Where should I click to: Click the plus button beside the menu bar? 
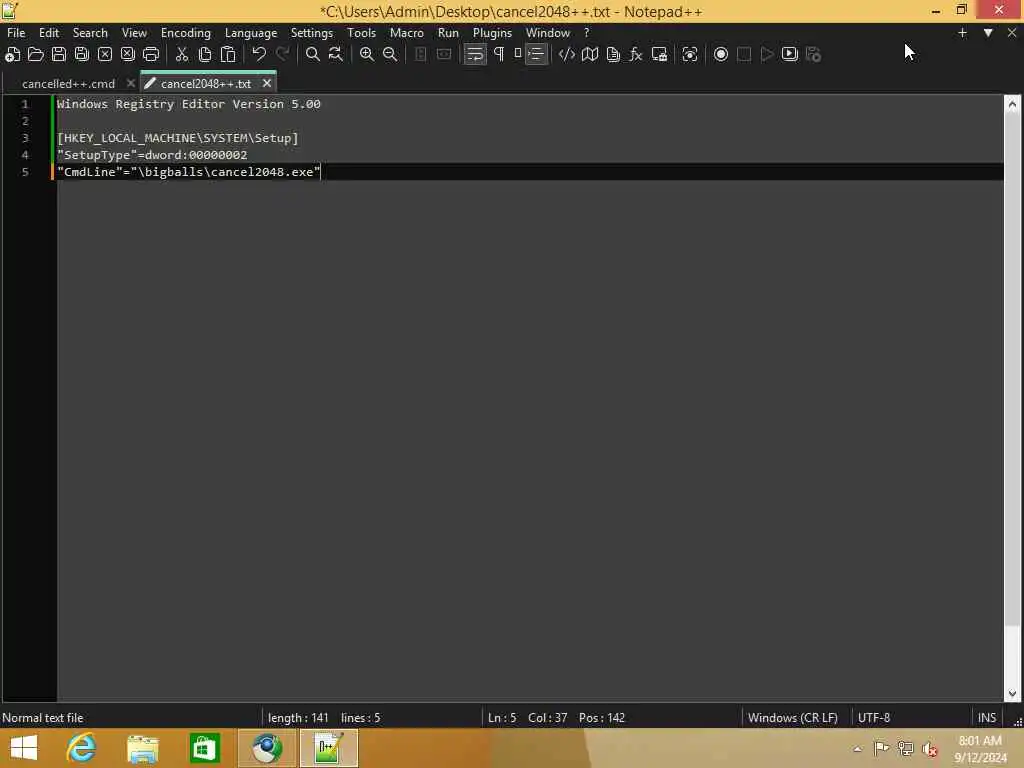tap(962, 33)
